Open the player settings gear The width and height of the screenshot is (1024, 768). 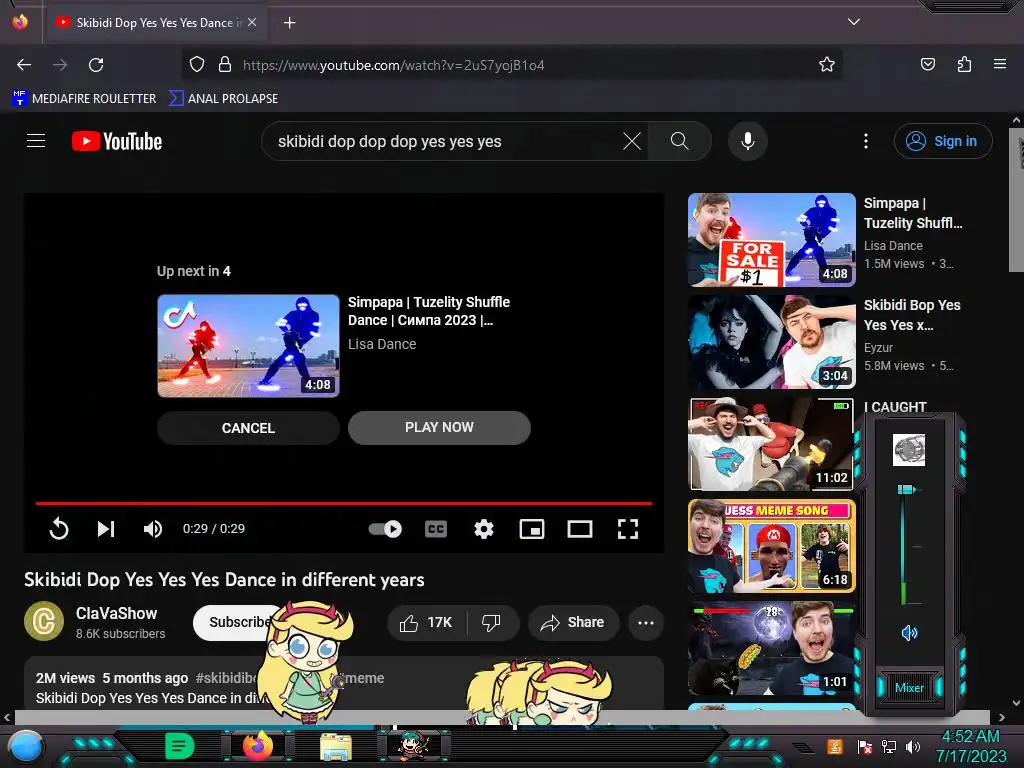coord(483,528)
